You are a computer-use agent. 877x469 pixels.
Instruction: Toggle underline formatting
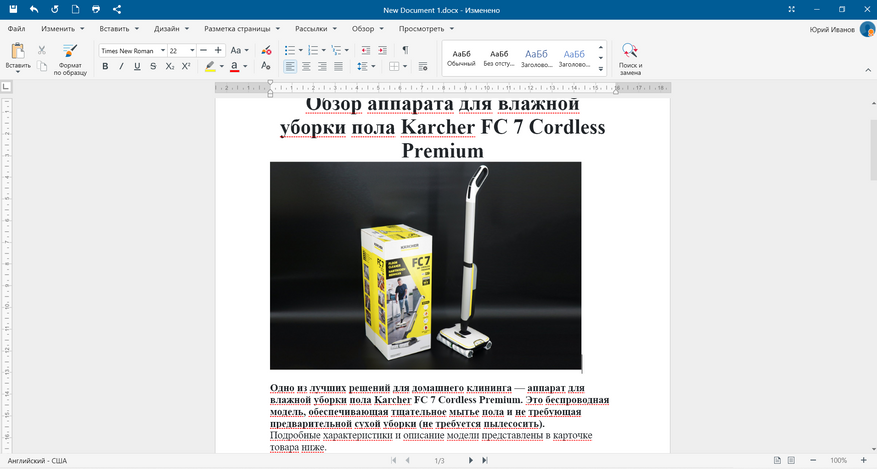[x=137, y=67]
